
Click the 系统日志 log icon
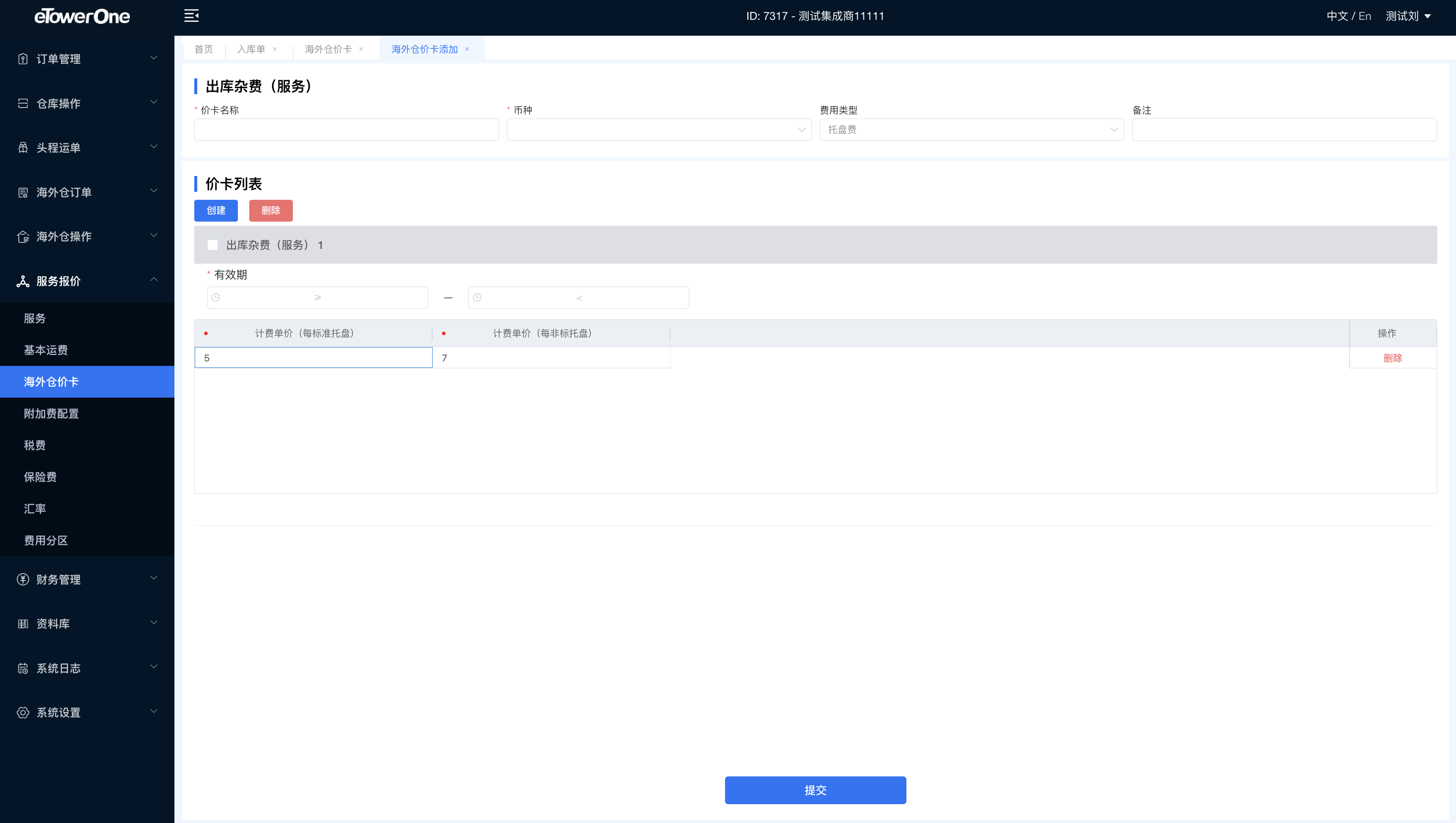click(x=23, y=668)
